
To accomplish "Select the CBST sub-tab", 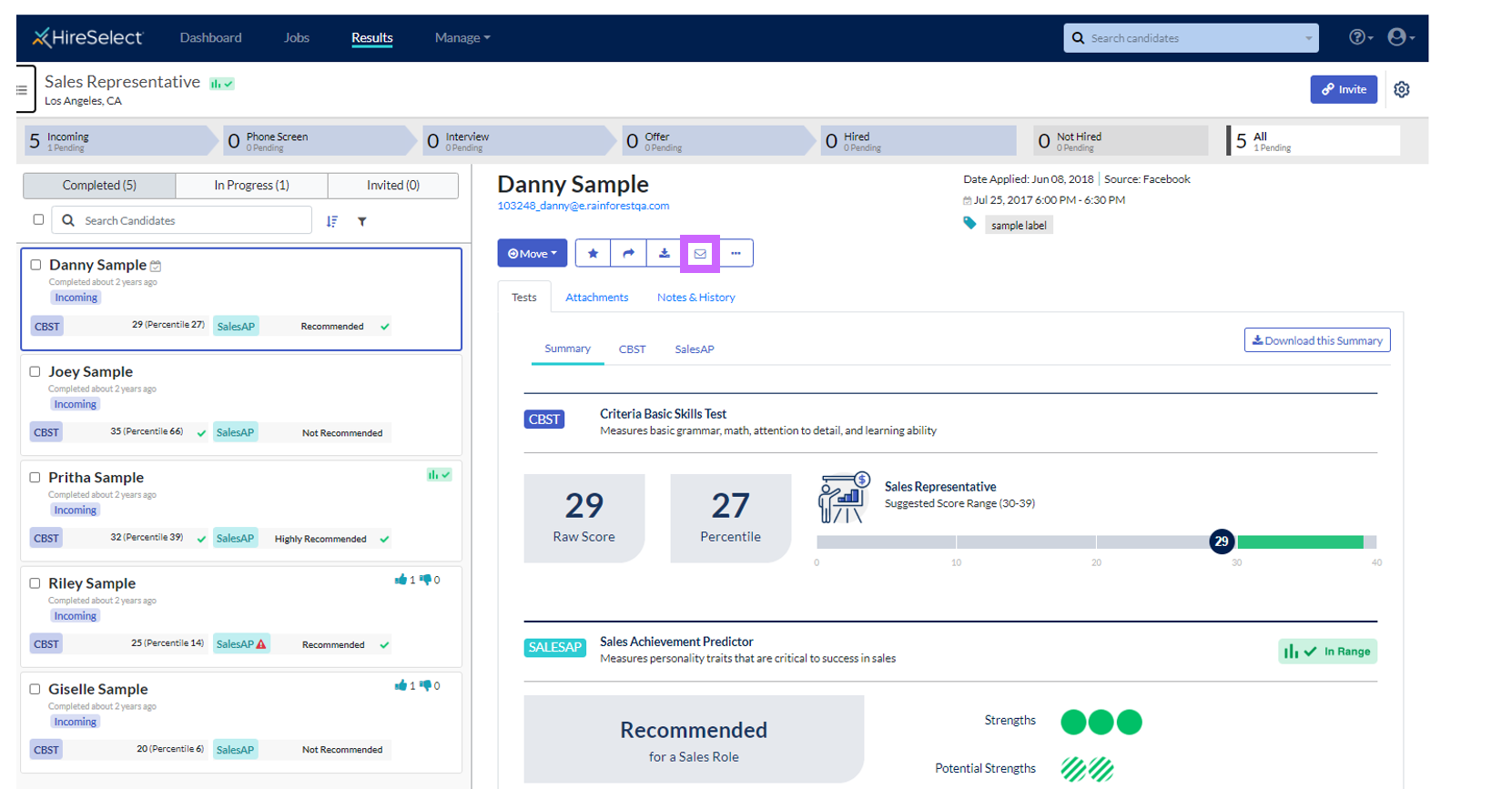I will (x=633, y=349).
